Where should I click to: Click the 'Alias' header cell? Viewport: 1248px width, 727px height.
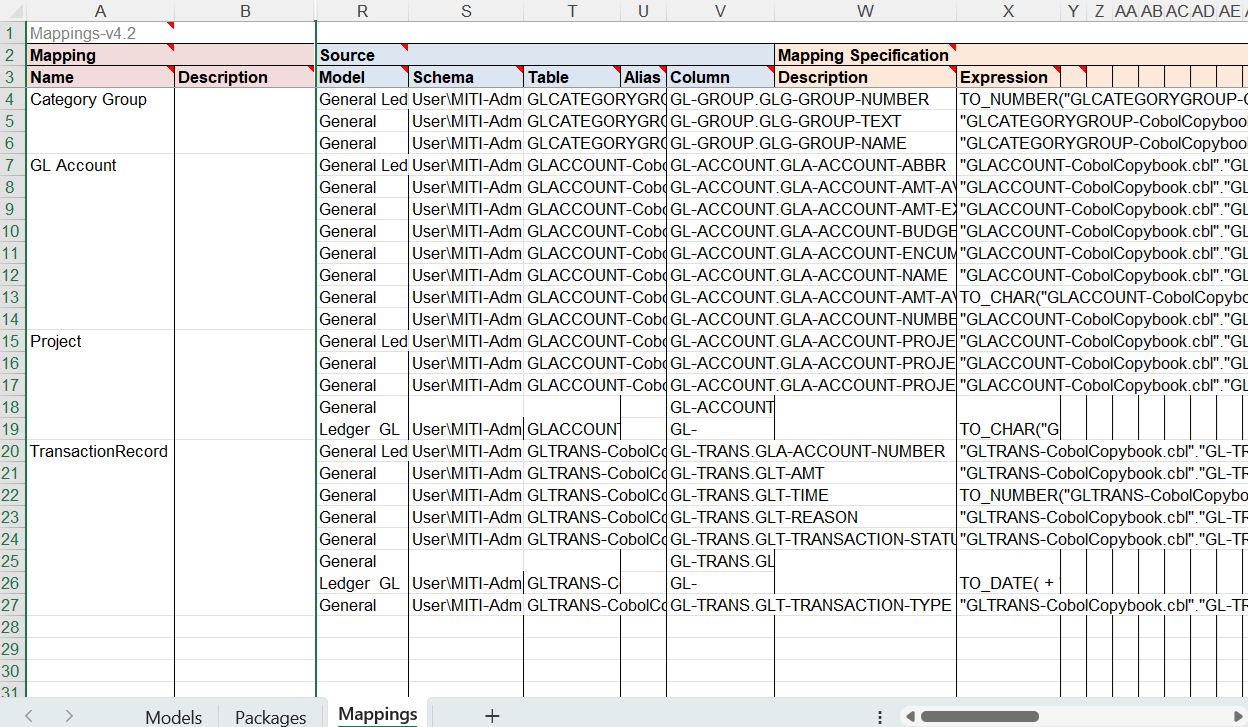click(x=643, y=77)
